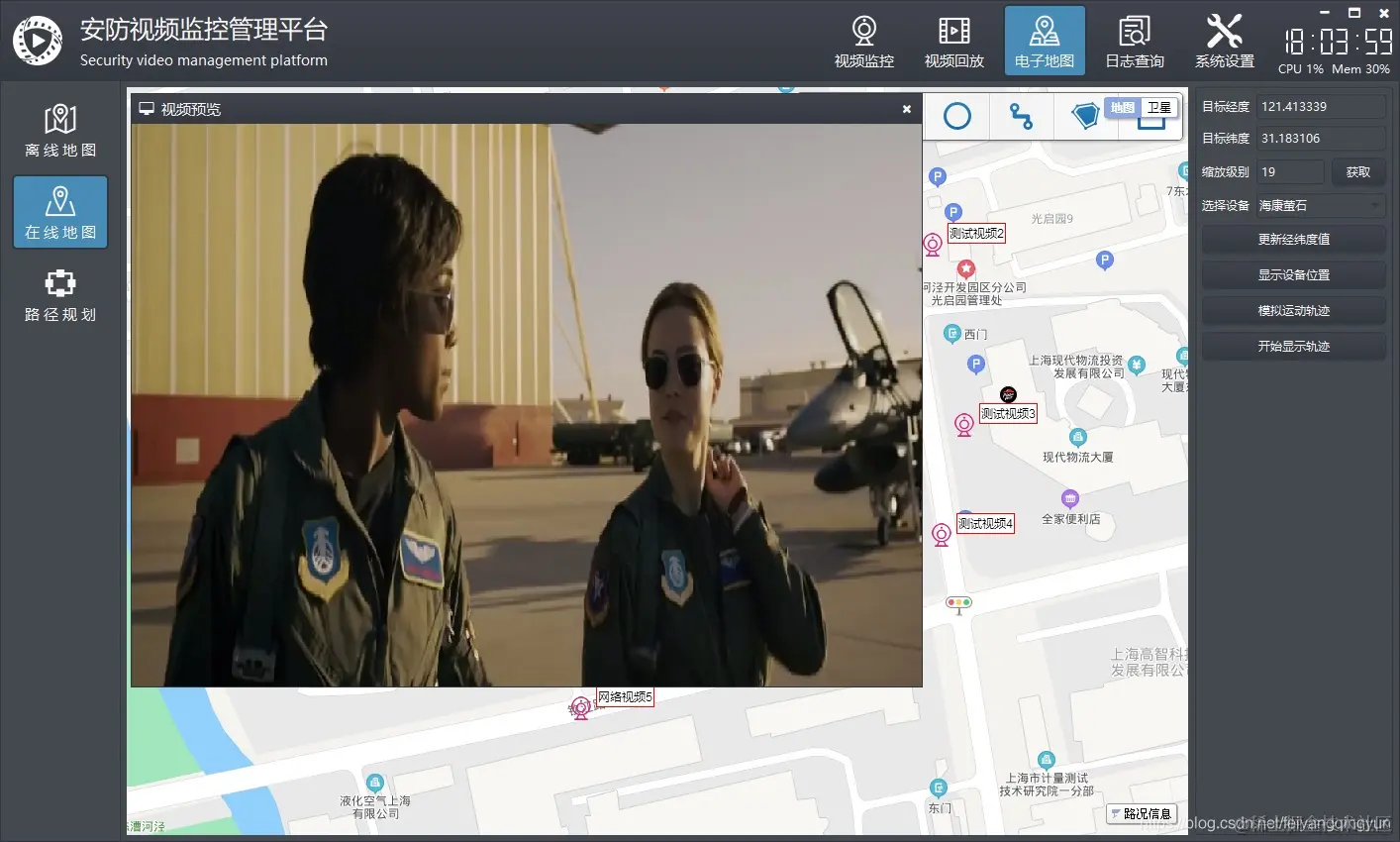Click the clock time display
This screenshot has width=1400, height=842.
point(1337,41)
